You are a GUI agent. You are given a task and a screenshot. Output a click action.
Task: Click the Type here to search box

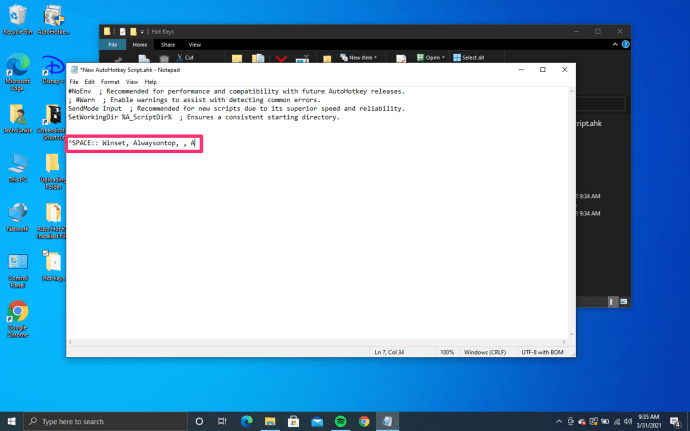point(106,421)
